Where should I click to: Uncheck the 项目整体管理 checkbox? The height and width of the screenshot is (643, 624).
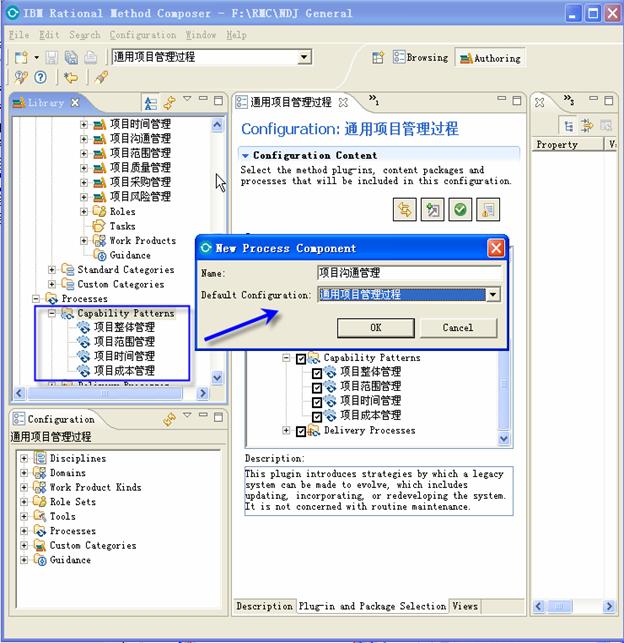[x=317, y=374]
